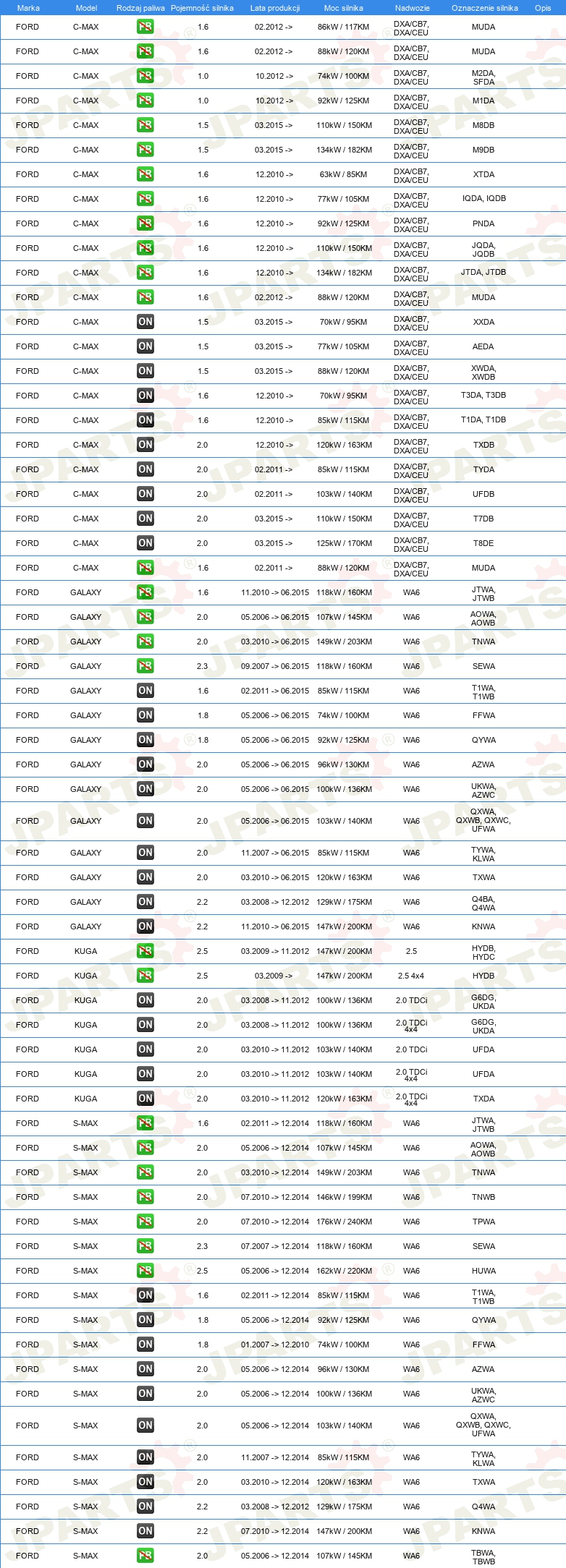Click the ON icon in the C-MAX TXDB row
This screenshot has height=1568, width=566.
145,445
